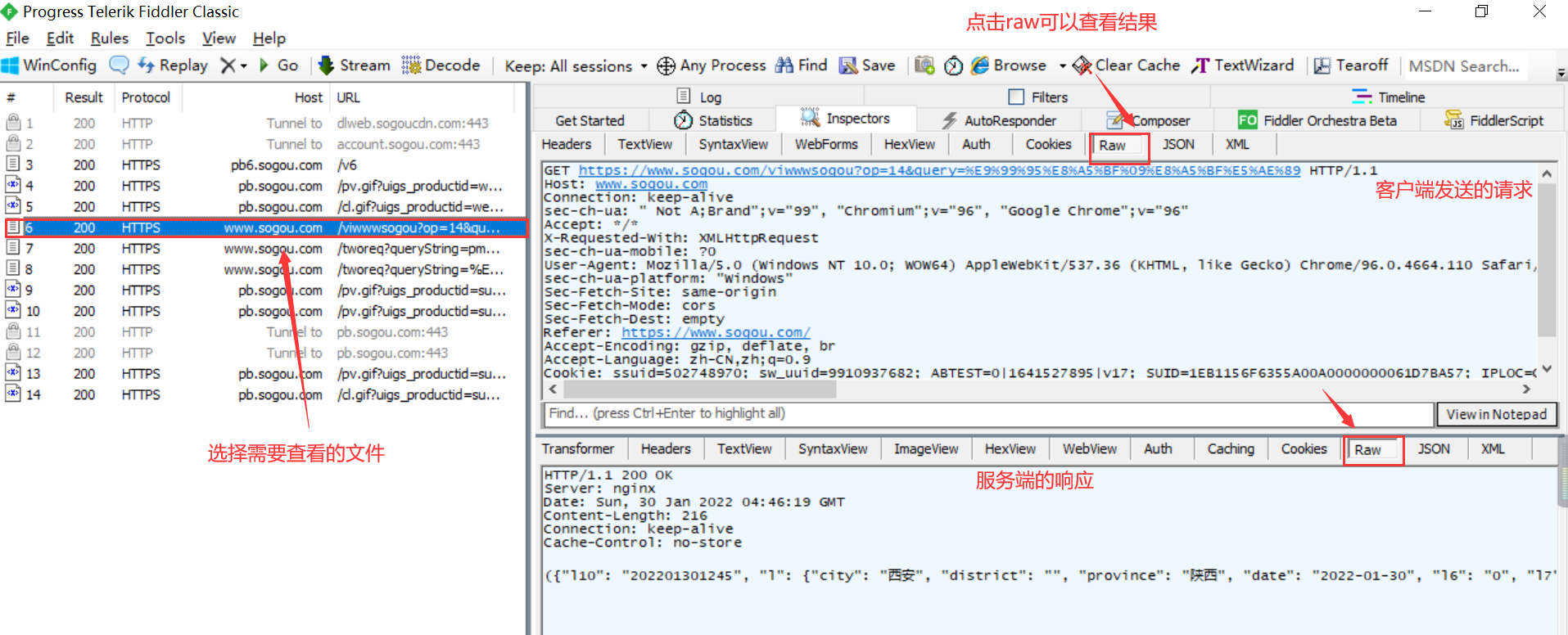This screenshot has height=635, width=1568.
Task: Switch to the Log tab
Action: pyautogui.click(x=698, y=97)
